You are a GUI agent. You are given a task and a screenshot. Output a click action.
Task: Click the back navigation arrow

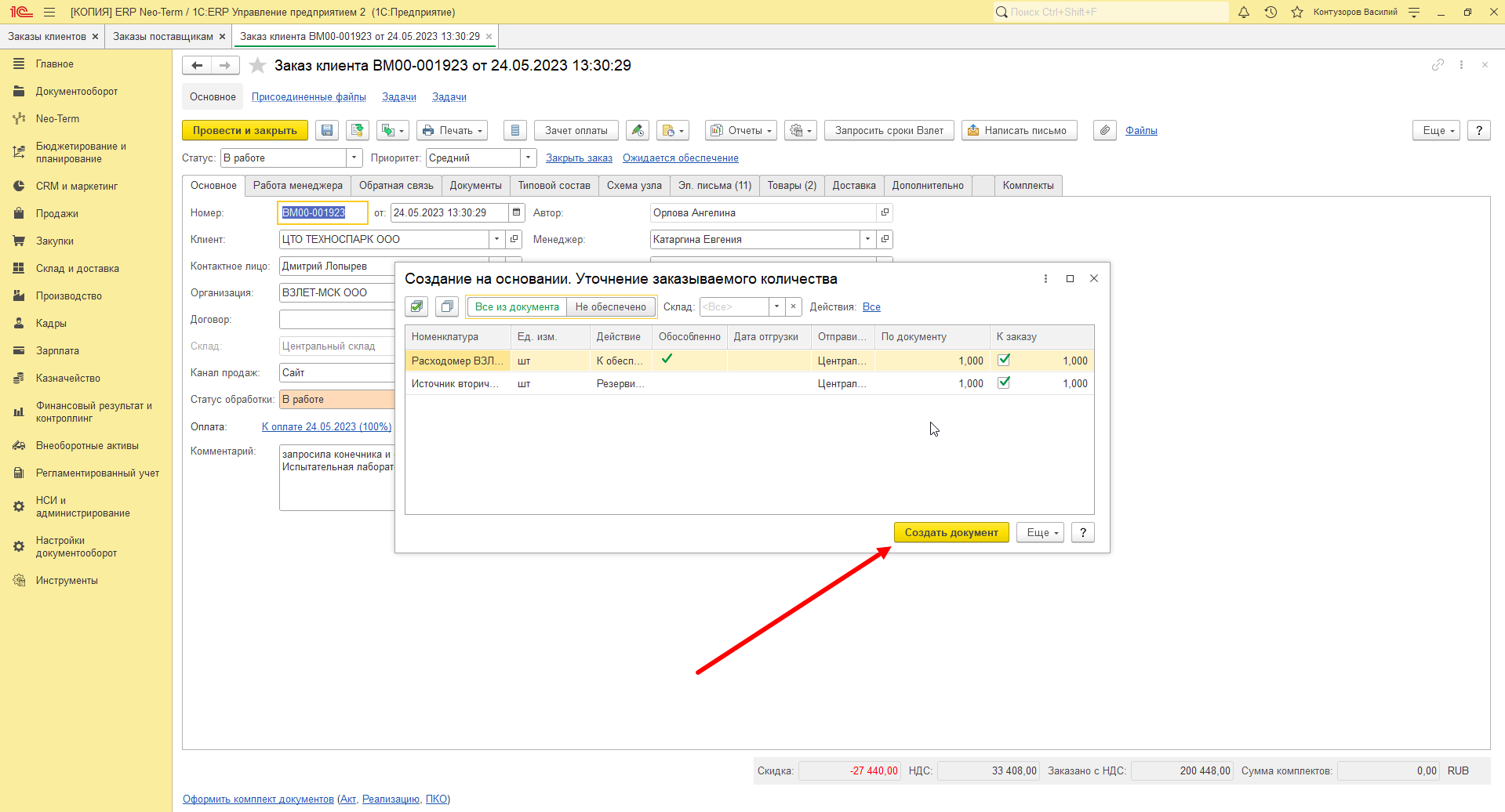197,66
